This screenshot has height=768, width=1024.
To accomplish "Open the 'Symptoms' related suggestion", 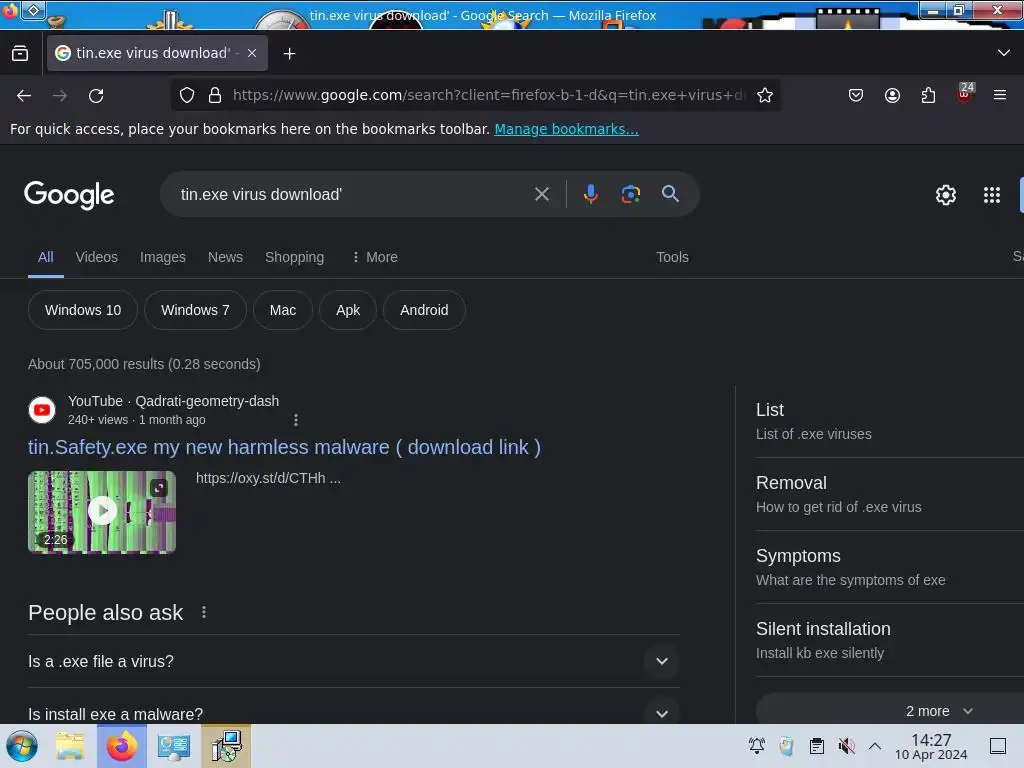I will pyautogui.click(x=889, y=568).
